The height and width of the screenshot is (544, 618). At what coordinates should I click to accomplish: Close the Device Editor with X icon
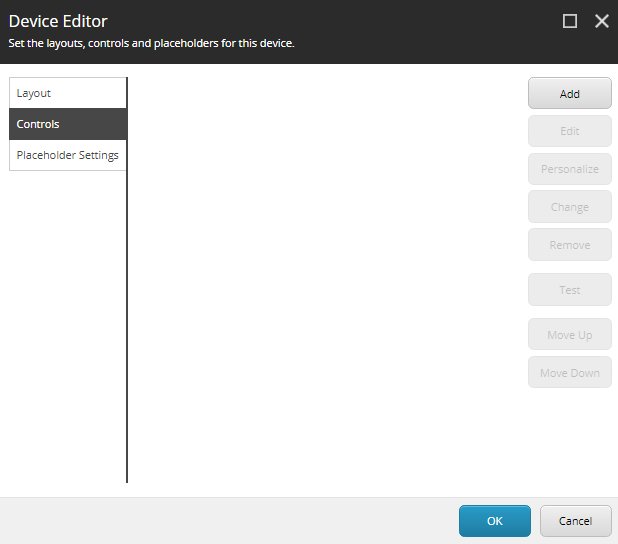coord(601,21)
